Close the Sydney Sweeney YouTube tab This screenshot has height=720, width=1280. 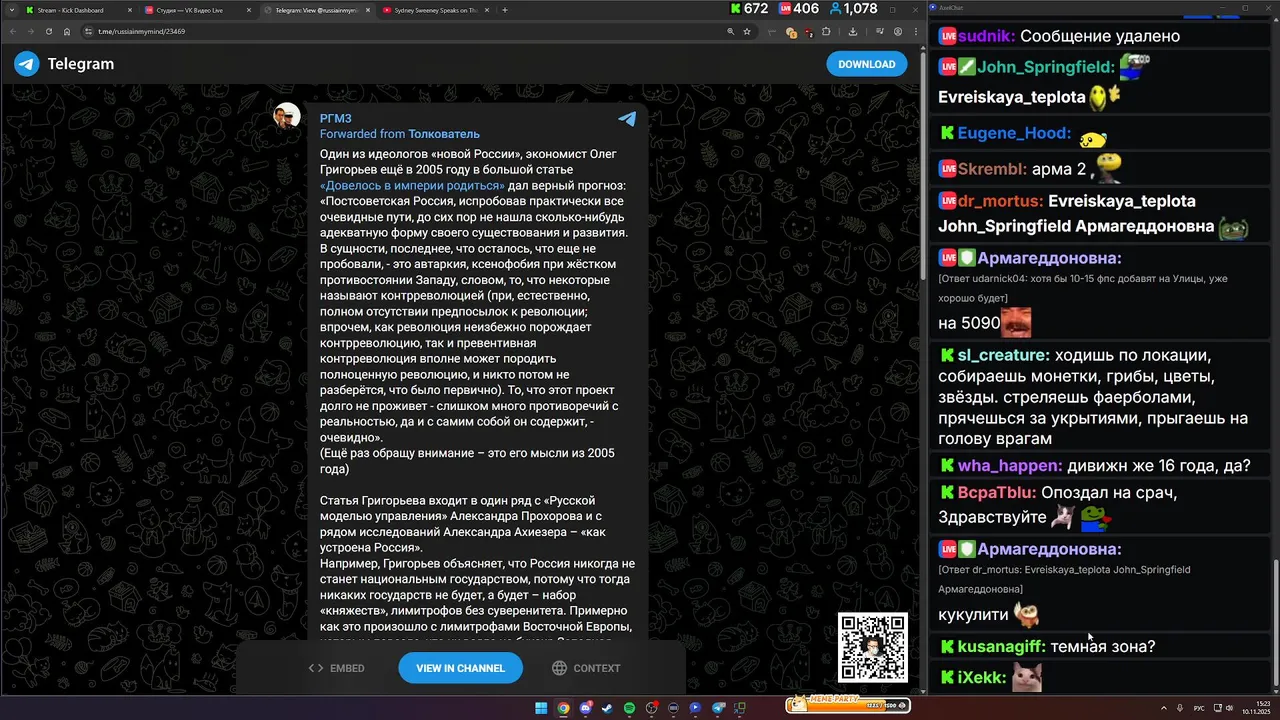(x=488, y=10)
